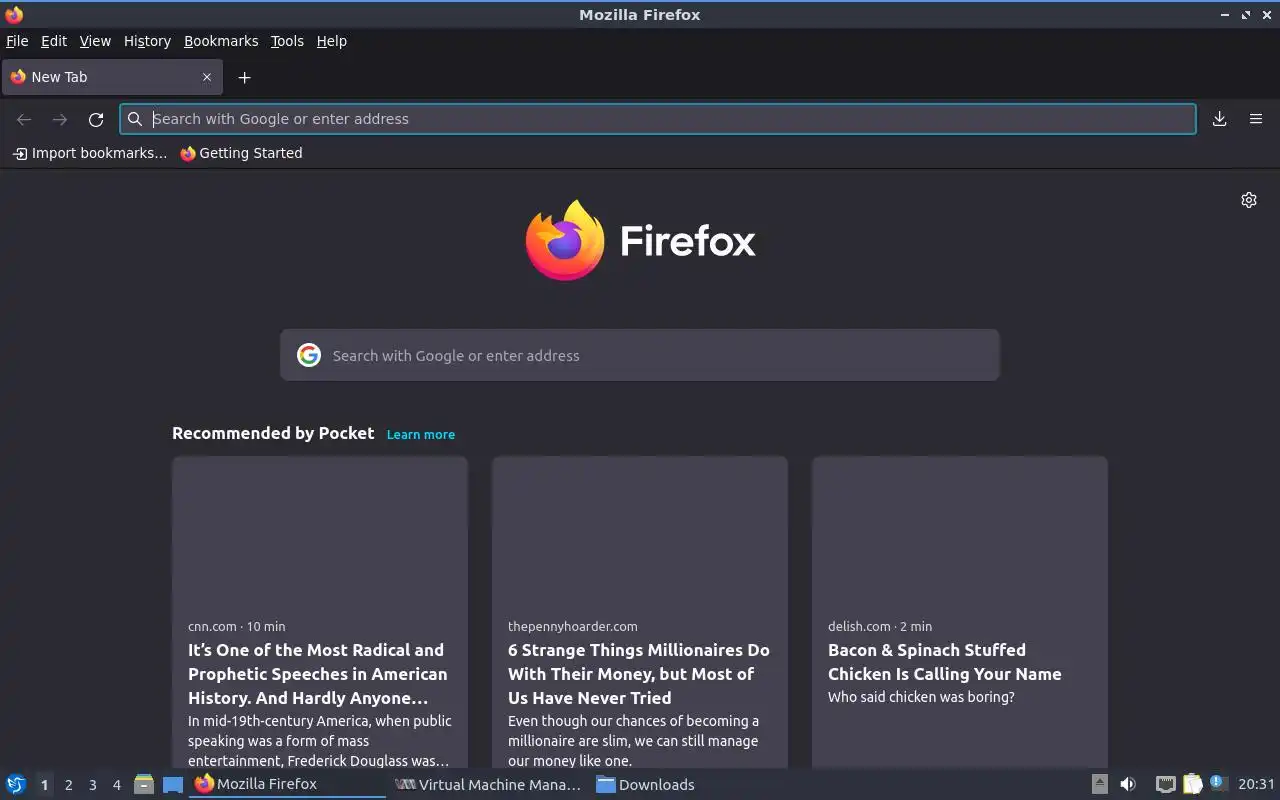Switch to workspace 1 in taskbar

pos(44,785)
